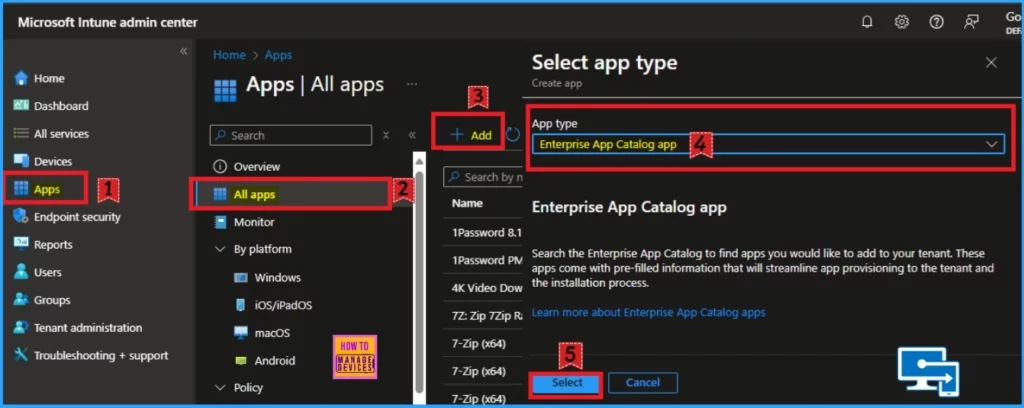Click the Refresh icon next to Add
The height and width of the screenshot is (408, 1024).
coord(513,135)
